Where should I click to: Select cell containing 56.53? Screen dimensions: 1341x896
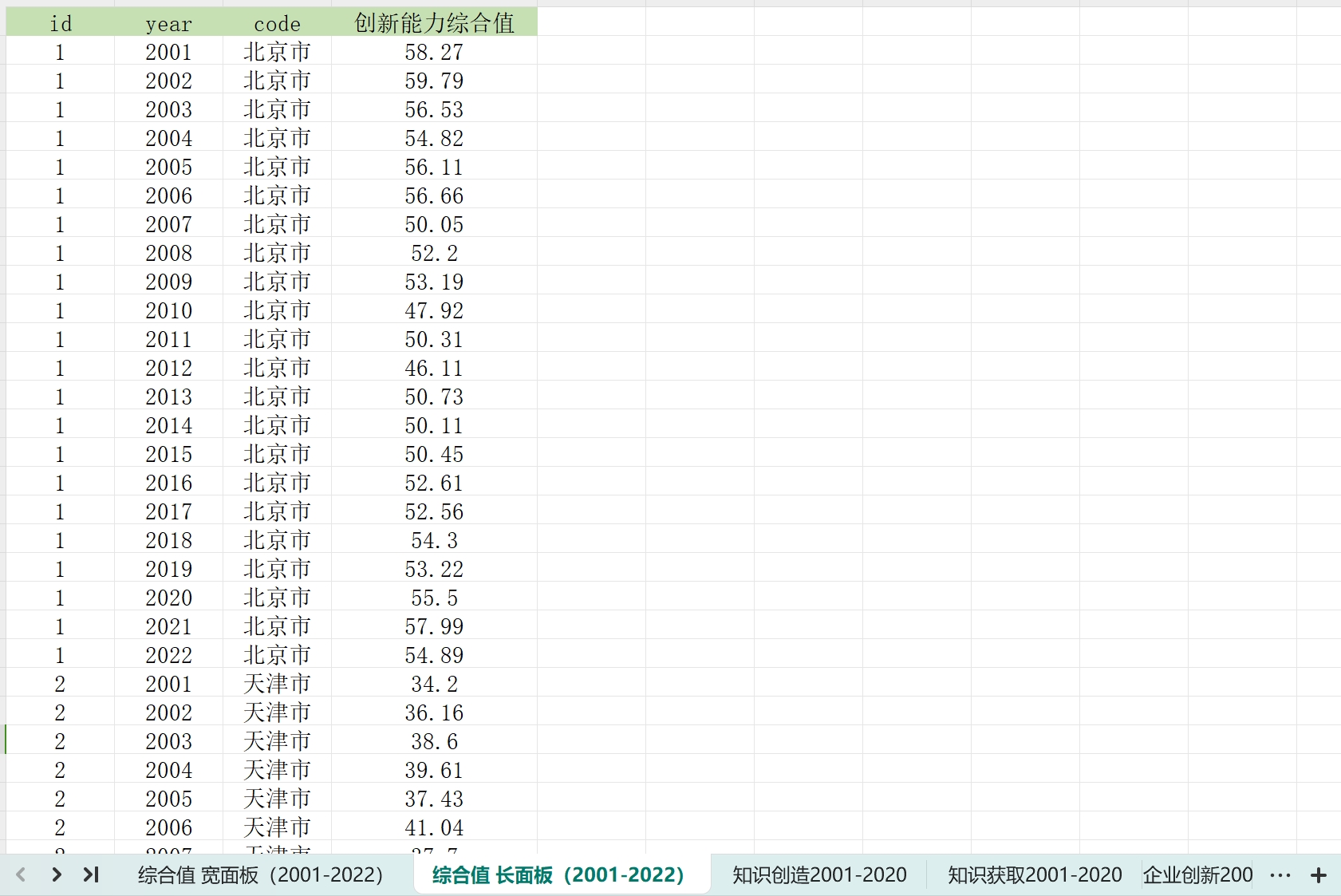435,109
